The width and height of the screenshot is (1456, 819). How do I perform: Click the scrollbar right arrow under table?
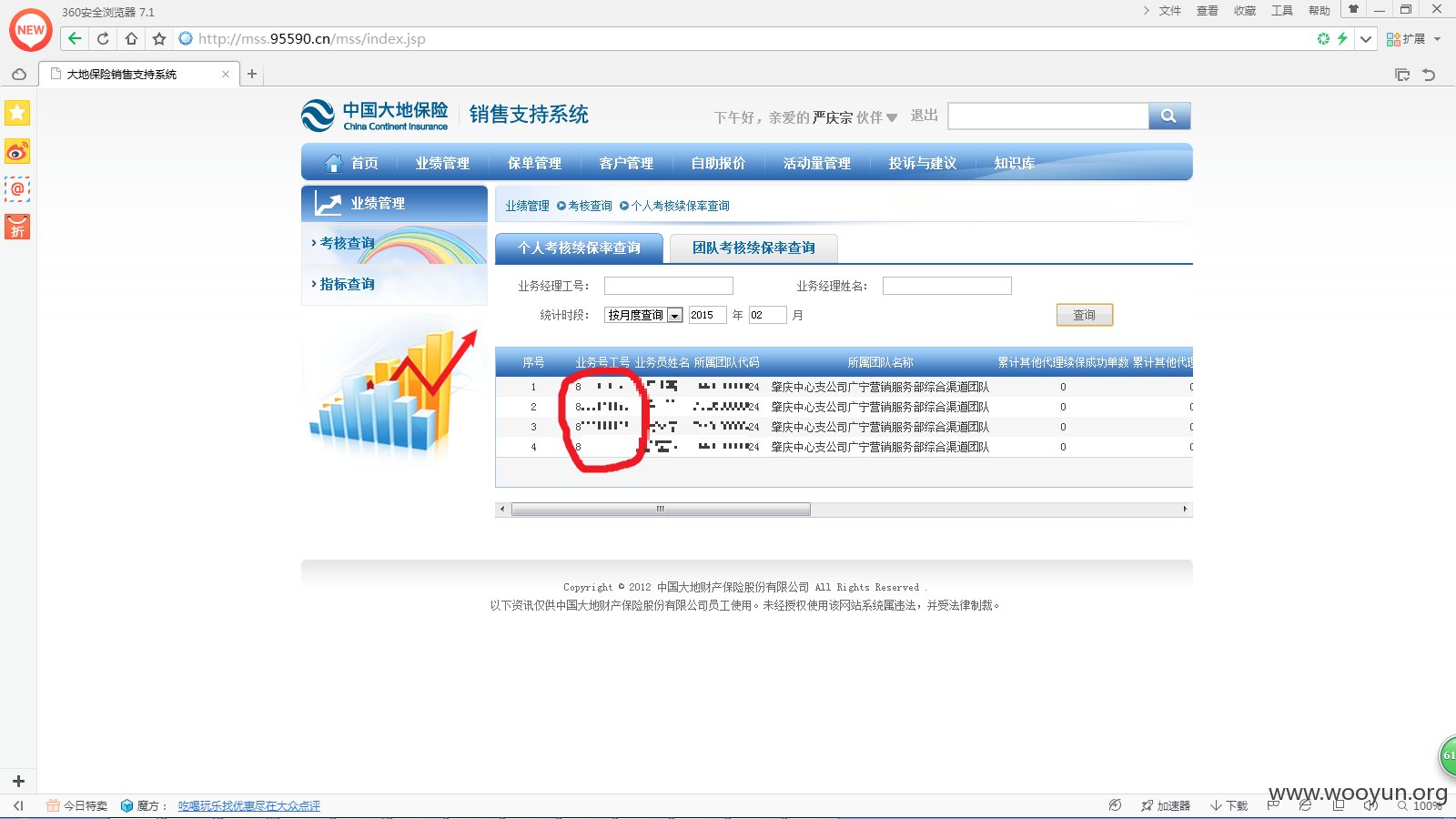pos(1185,510)
